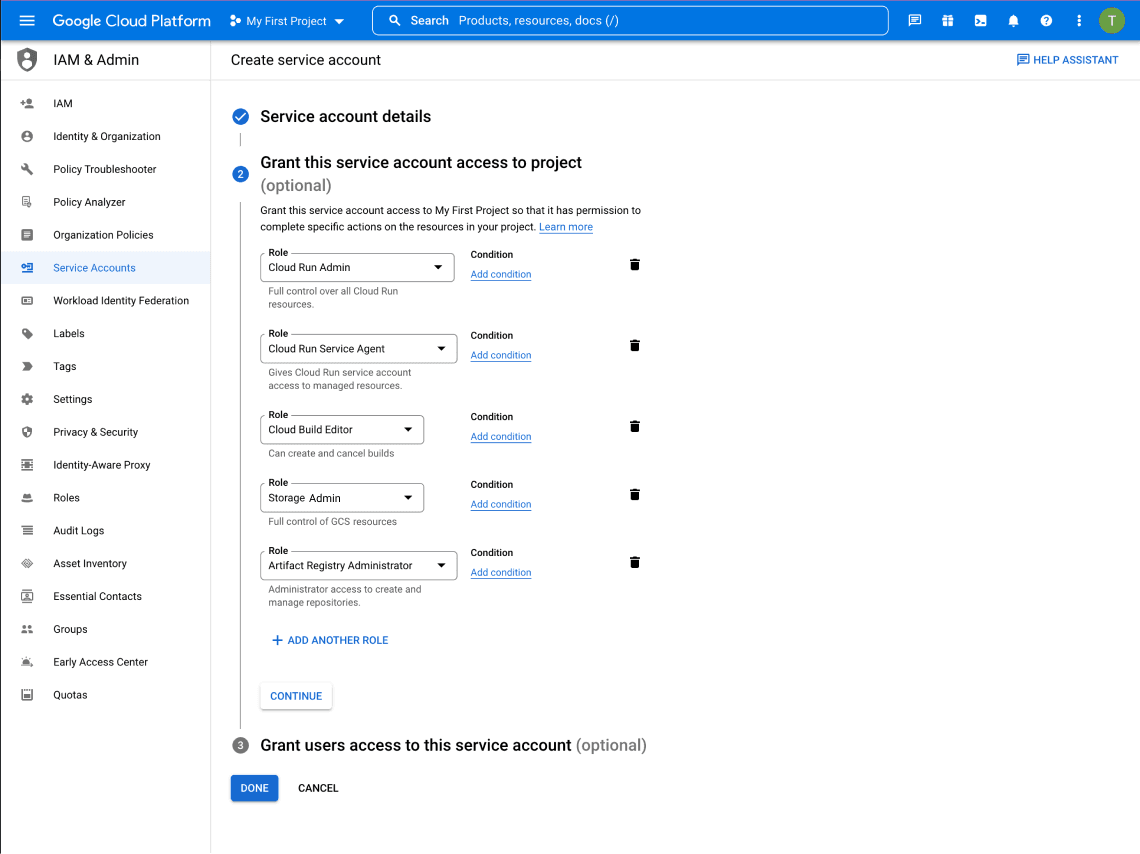Image resolution: width=1140 pixels, height=854 pixels.
Task: Select Workload Identity Federation in sidebar
Action: [x=121, y=300]
